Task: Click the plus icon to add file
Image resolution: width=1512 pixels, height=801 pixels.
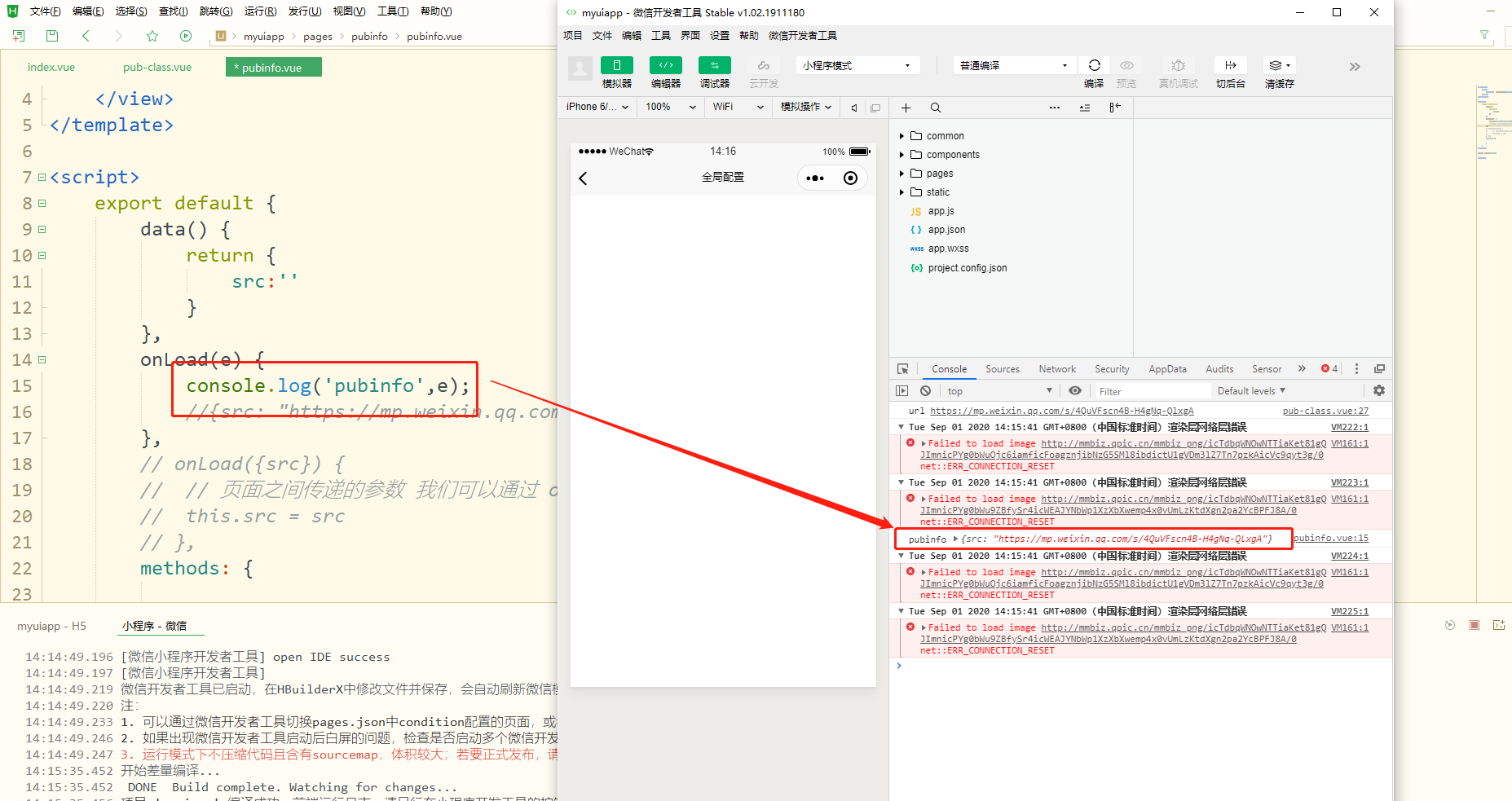Action: 906,108
